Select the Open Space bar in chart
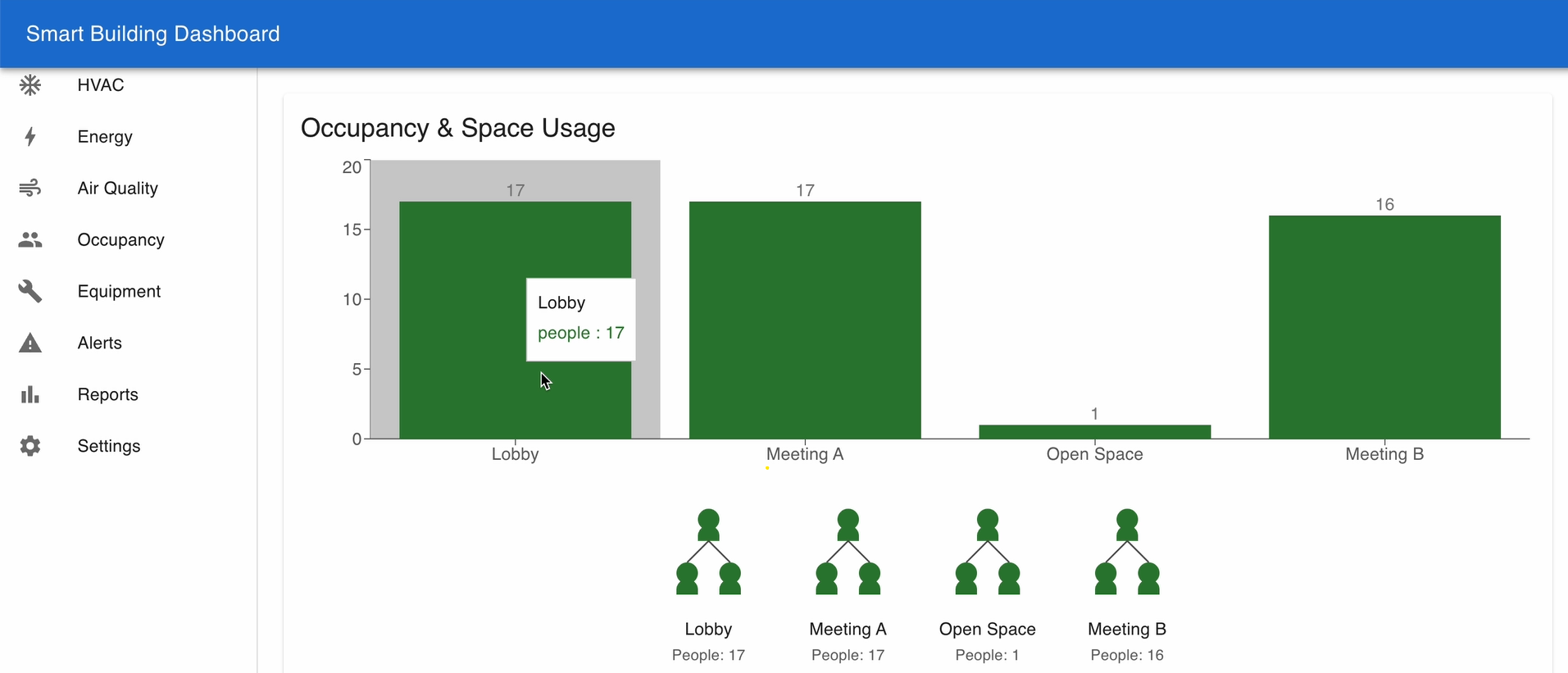Viewport: 1568px width, 673px height. tap(1095, 432)
